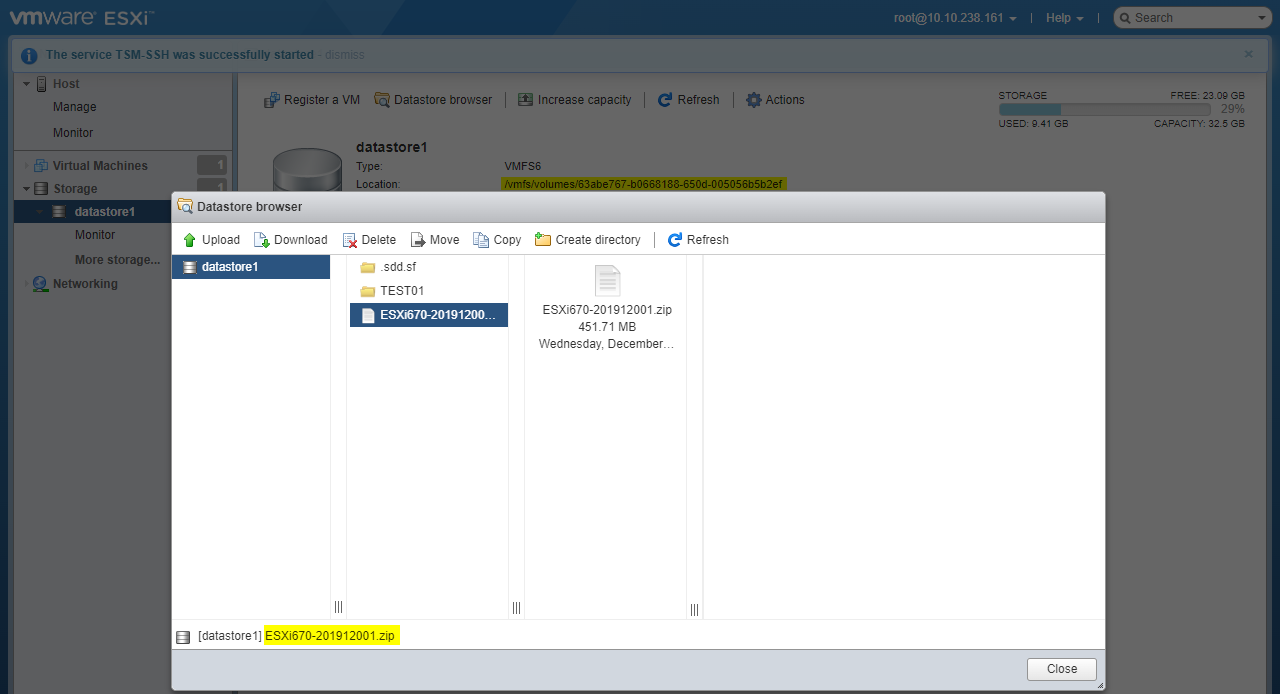
Task: Click the ESXi670-201912001.zip file thumbnail
Action: coord(607,282)
